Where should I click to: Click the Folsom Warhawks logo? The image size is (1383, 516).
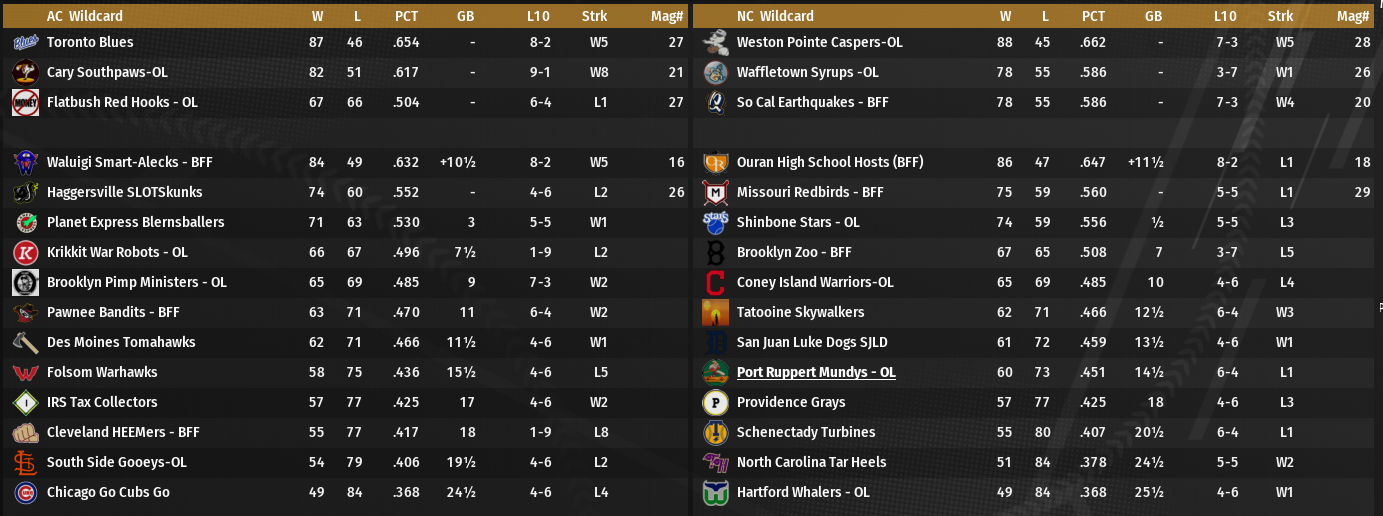25,372
